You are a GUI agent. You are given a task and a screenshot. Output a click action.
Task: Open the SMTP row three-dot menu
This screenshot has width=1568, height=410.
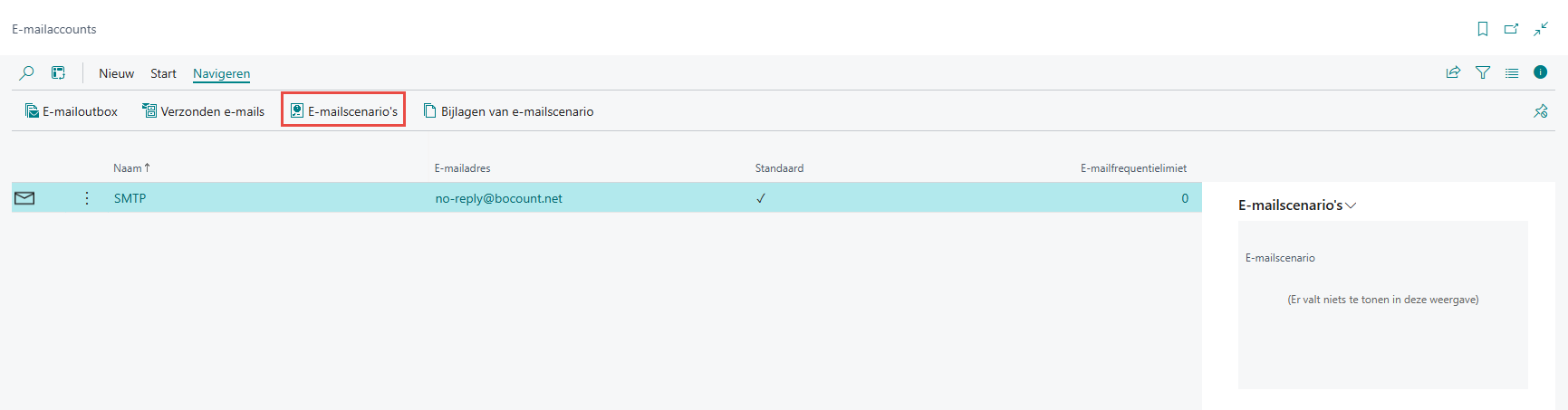click(87, 198)
